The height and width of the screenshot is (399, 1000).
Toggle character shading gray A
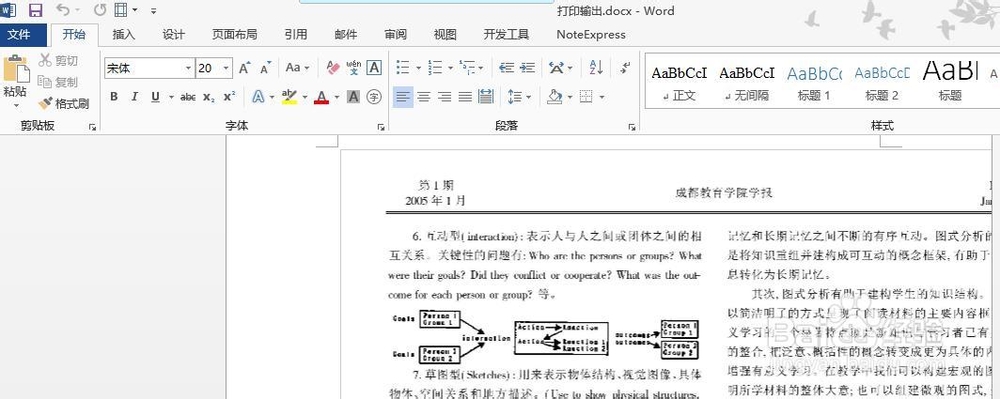[353, 97]
